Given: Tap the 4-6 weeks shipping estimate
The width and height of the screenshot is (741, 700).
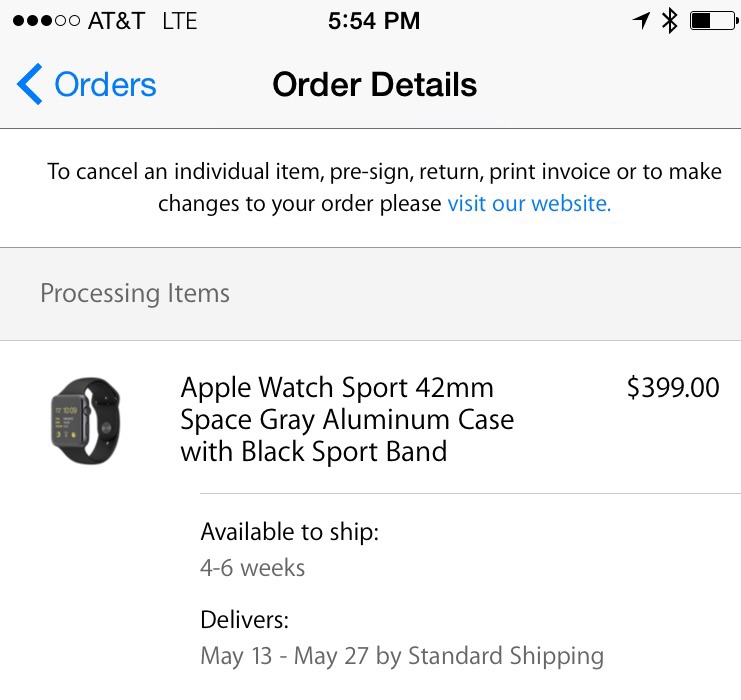Looking at the screenshot, I should pyautogui.click(x=252, y=568).
